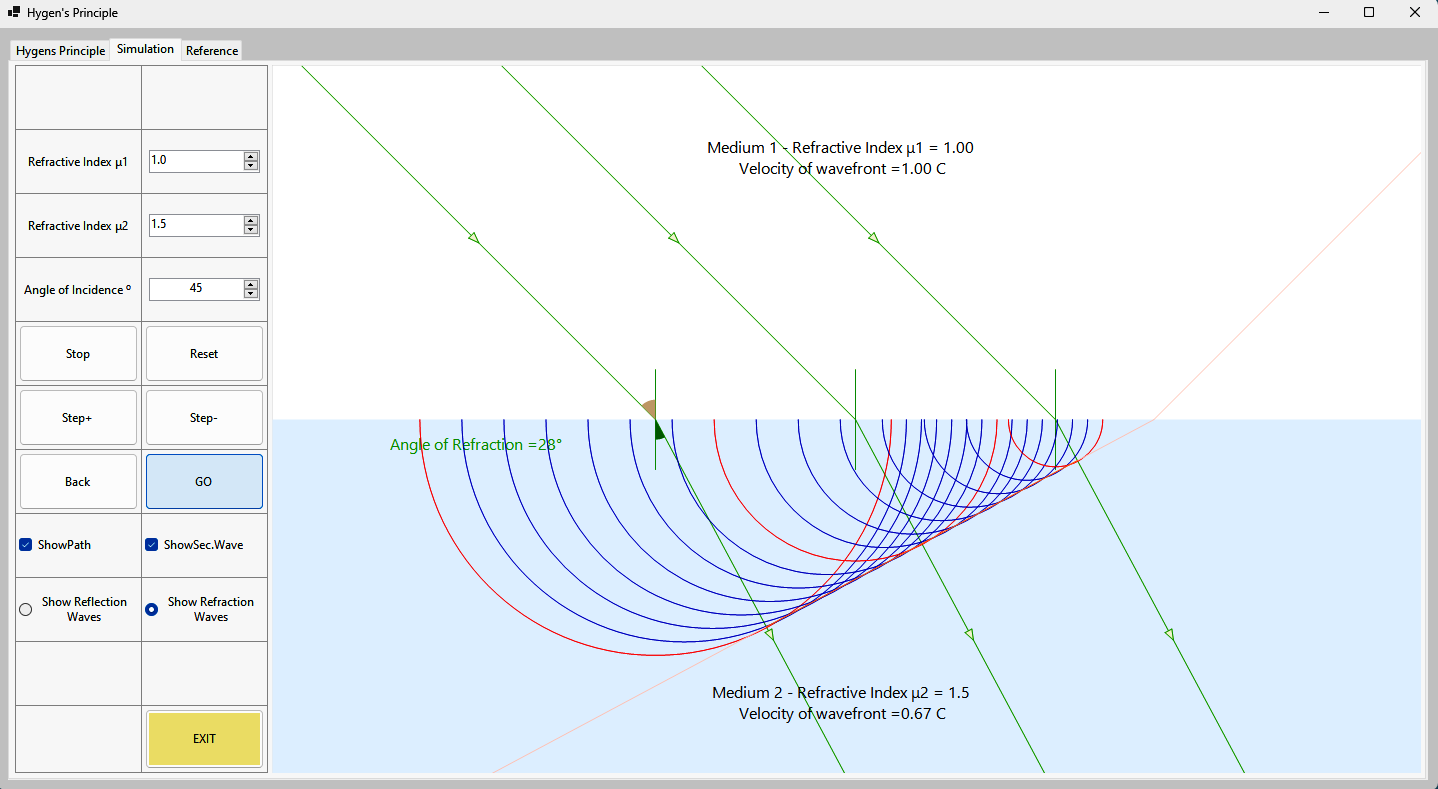Image resolution: width=1438 pixels, height=789 pixels.
Task: Select the Simulation tab
Action: pos(145,49)
